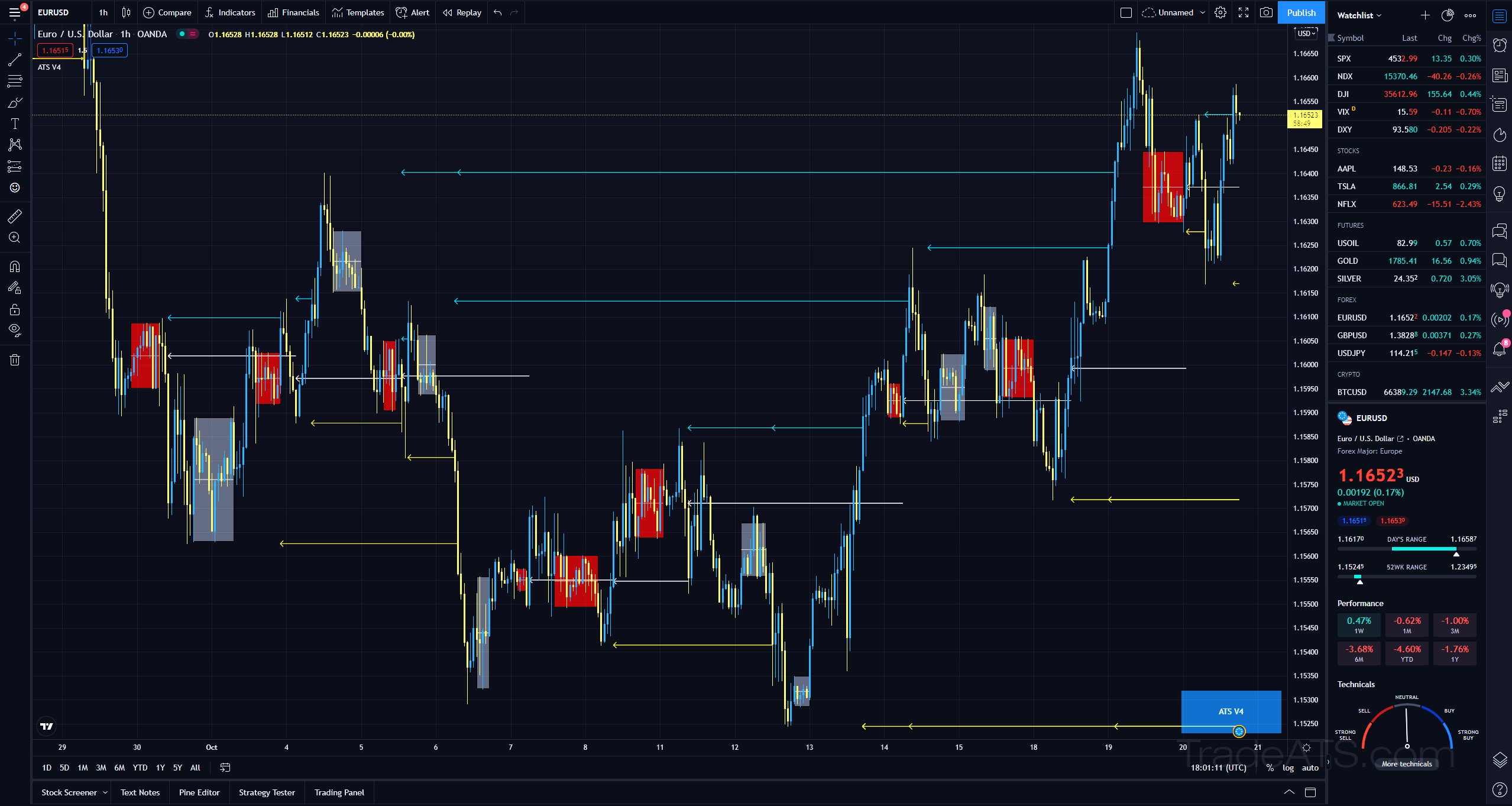Select the Trend Line drawing tool
The image size is (1512, 806).
pos(15,60)
